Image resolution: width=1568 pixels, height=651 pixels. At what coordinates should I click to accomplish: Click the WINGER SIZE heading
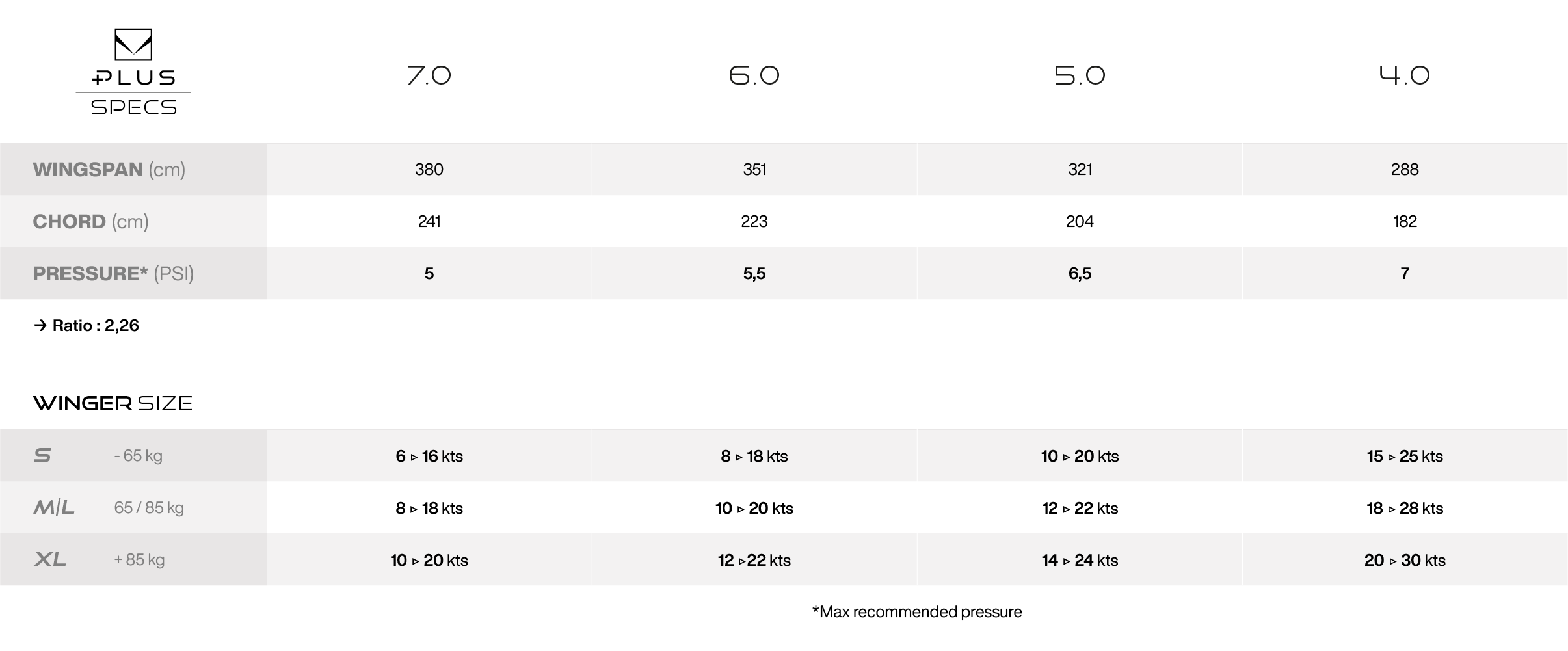coord(113,403)
